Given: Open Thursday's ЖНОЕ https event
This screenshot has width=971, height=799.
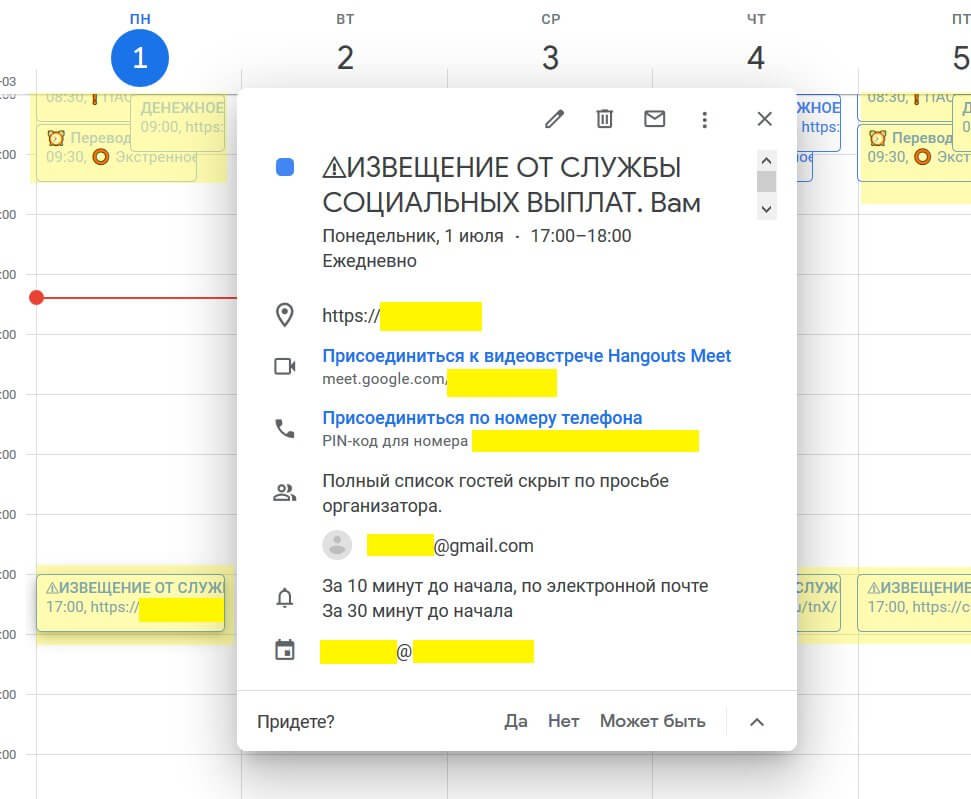Looking at the screenshot, I should point(819,123).
